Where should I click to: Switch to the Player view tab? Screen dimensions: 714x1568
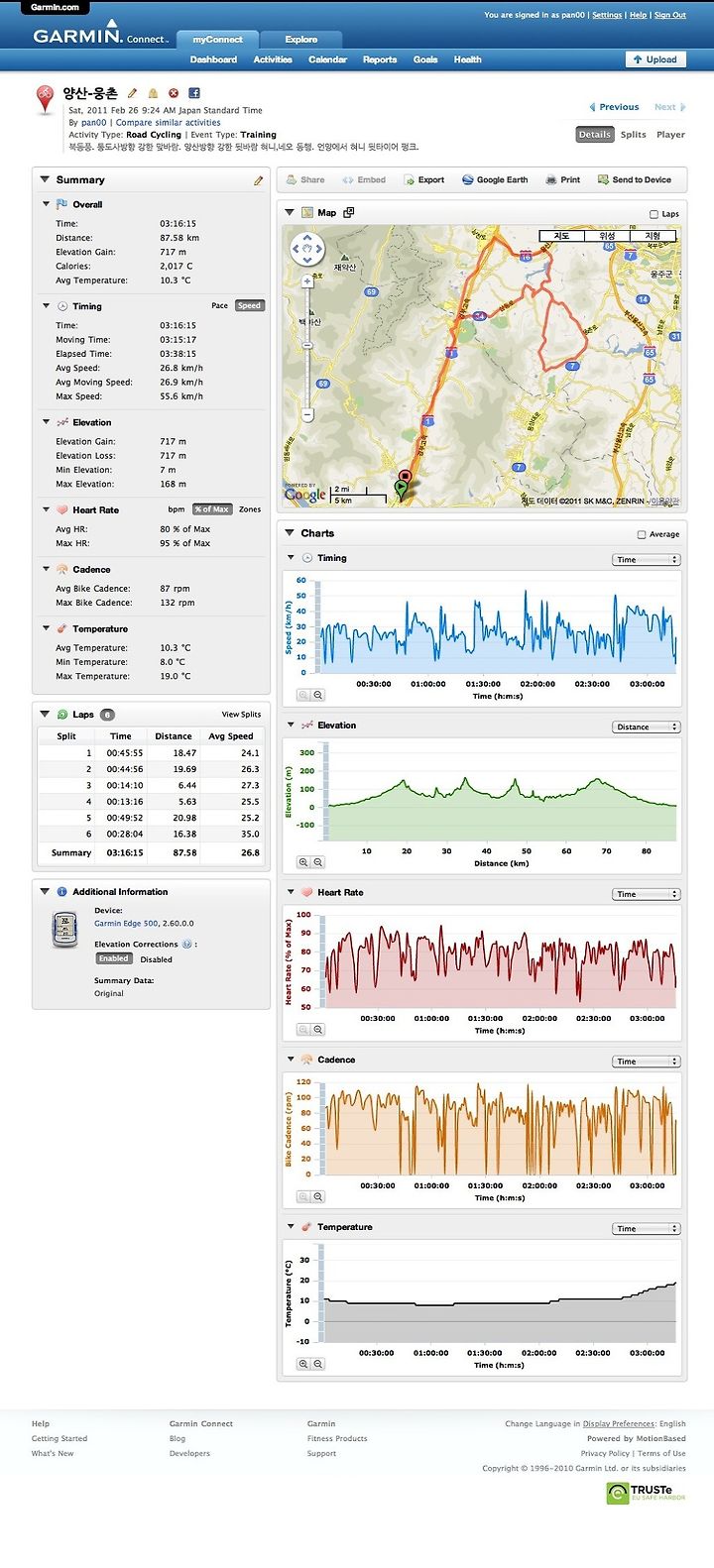pos(670,135)
